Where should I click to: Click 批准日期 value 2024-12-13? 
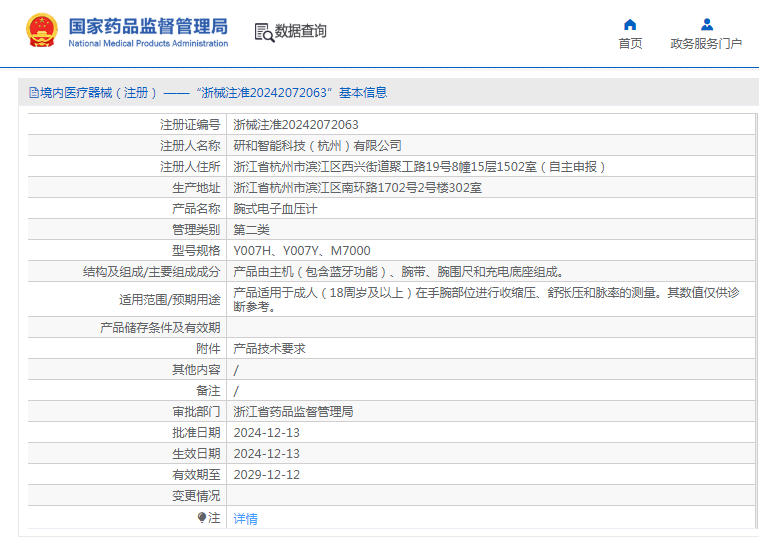point(267,433)
